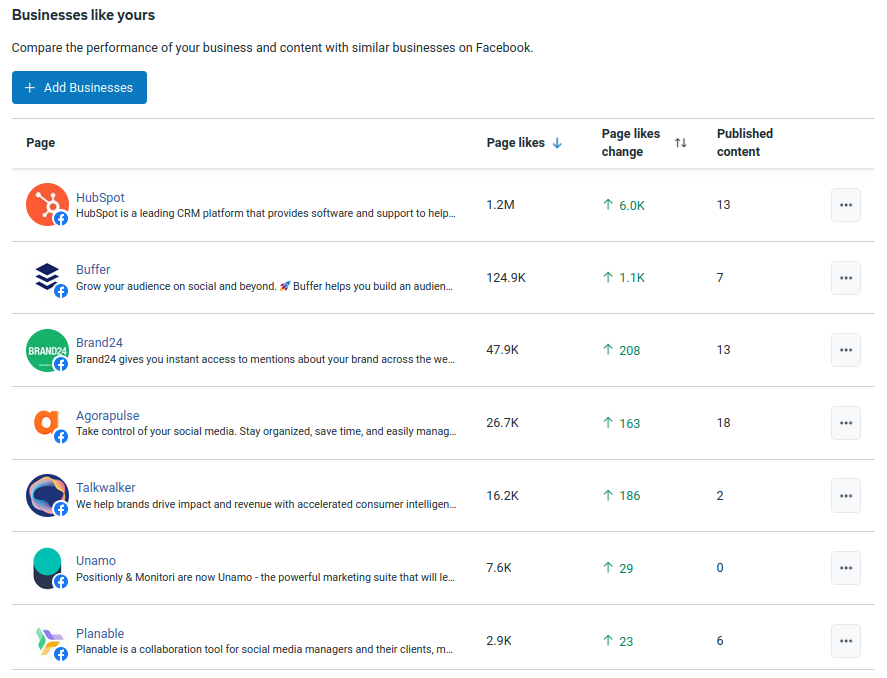Viewport: 887px width, 678px height.
Task: Open the Planable page link
Action: 100,633
